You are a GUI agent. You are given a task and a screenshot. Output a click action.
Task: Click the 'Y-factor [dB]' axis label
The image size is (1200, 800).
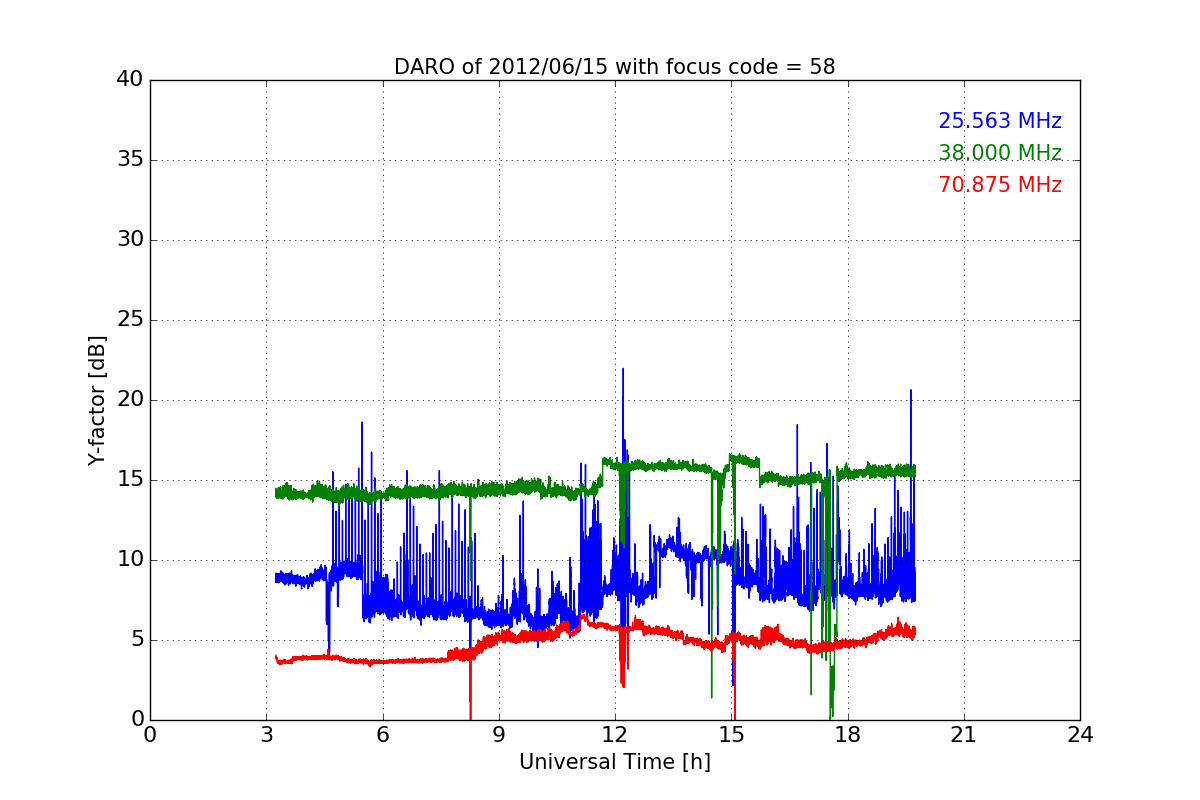pos(97,400)
